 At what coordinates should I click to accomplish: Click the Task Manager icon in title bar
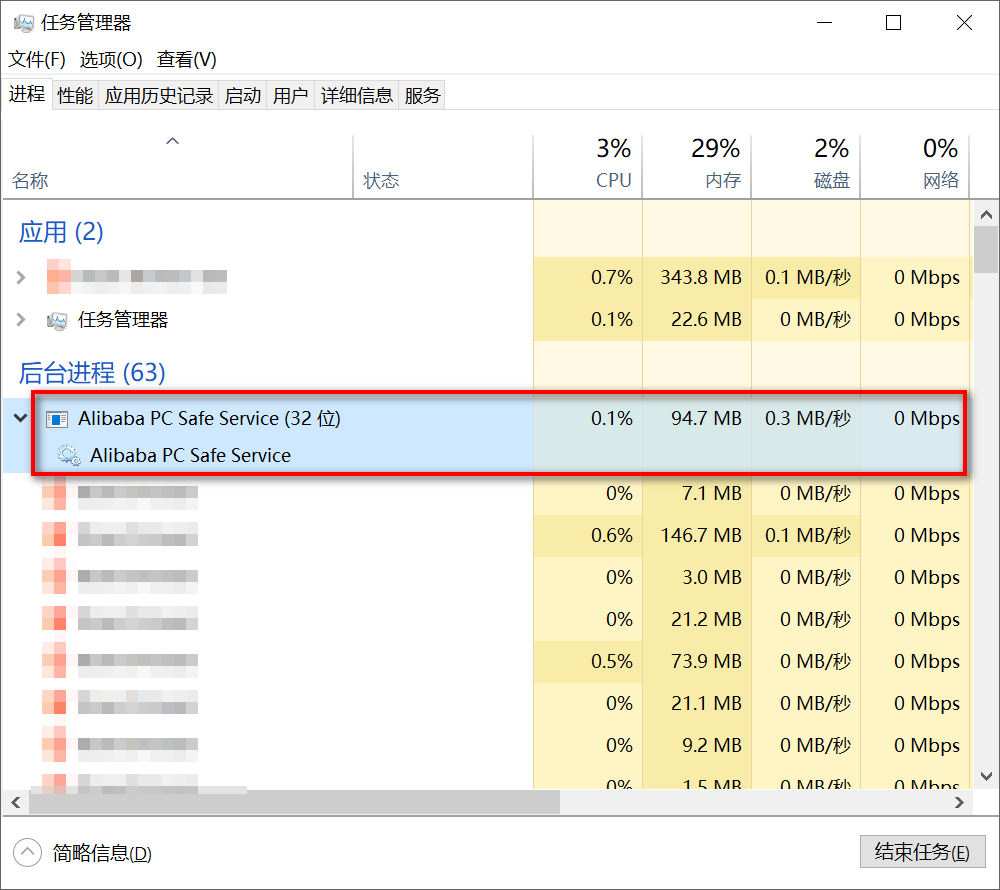[x=22, y=22]
